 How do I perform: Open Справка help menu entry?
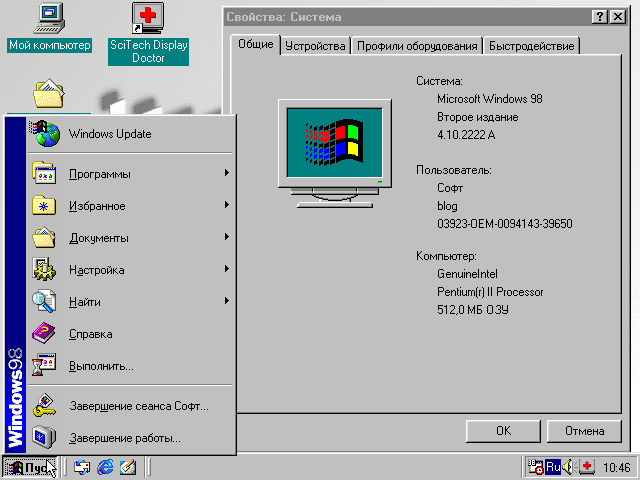pyautogui.click(x=131, y=333)
